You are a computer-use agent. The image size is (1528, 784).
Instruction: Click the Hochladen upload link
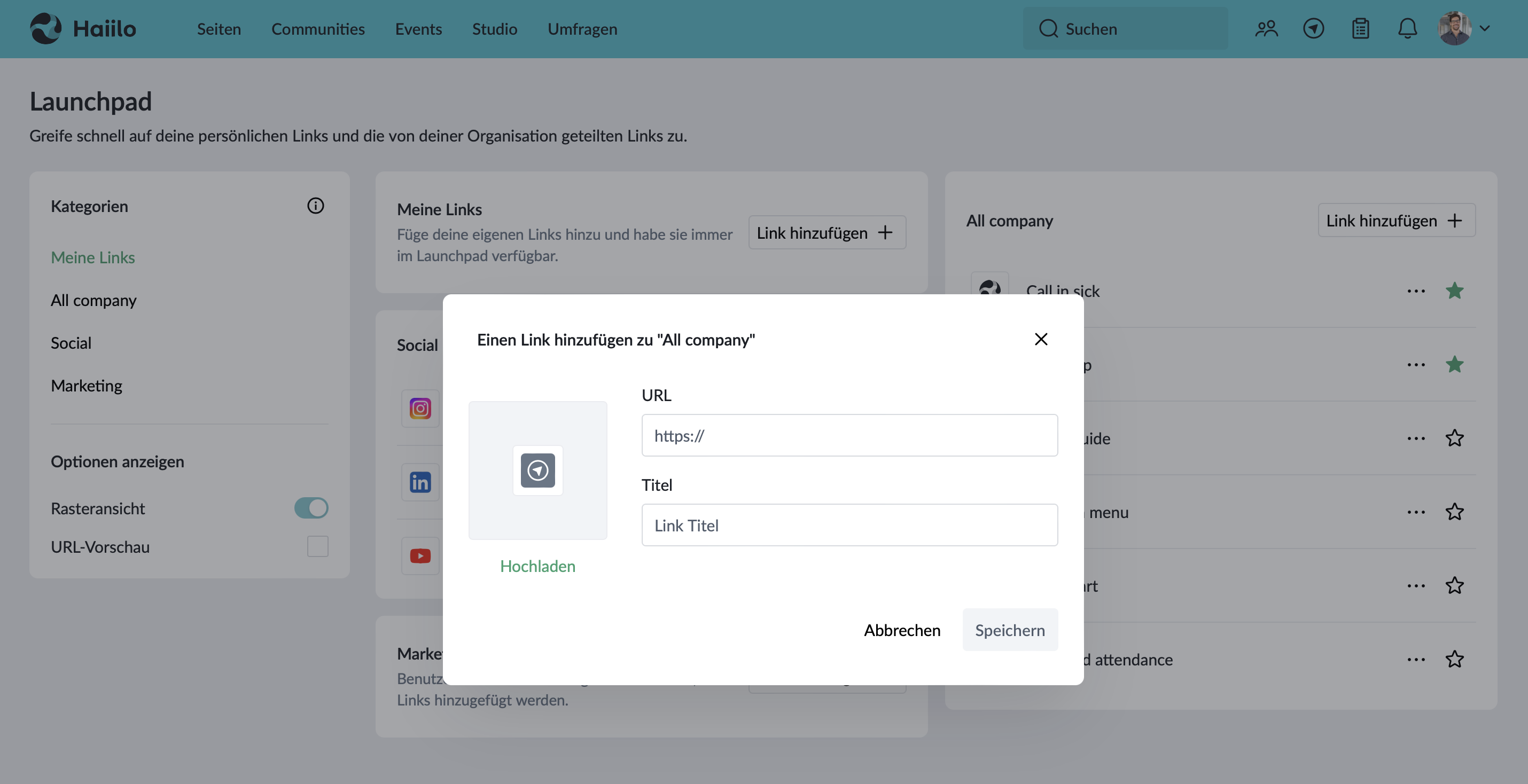coord(537,566)
